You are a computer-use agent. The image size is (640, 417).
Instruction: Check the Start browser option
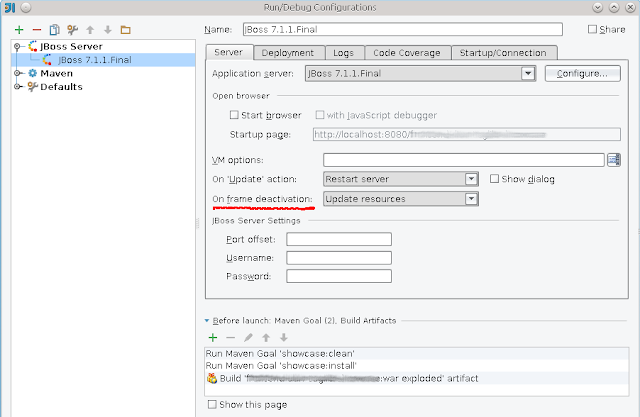coord(234,115)
